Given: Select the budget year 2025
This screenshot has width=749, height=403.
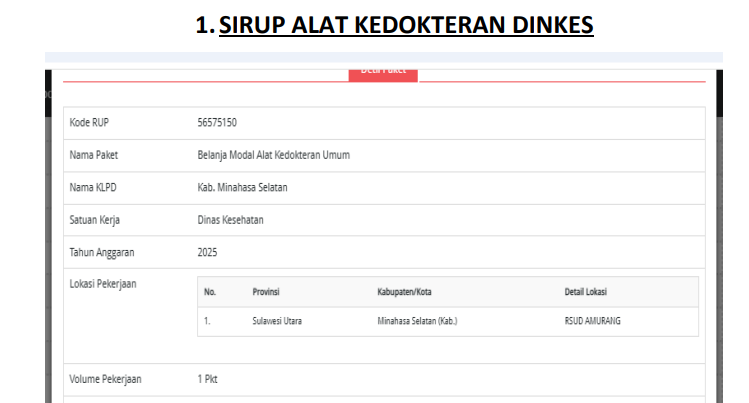Looking at the screenshot, I should click(x=207, y=253).
